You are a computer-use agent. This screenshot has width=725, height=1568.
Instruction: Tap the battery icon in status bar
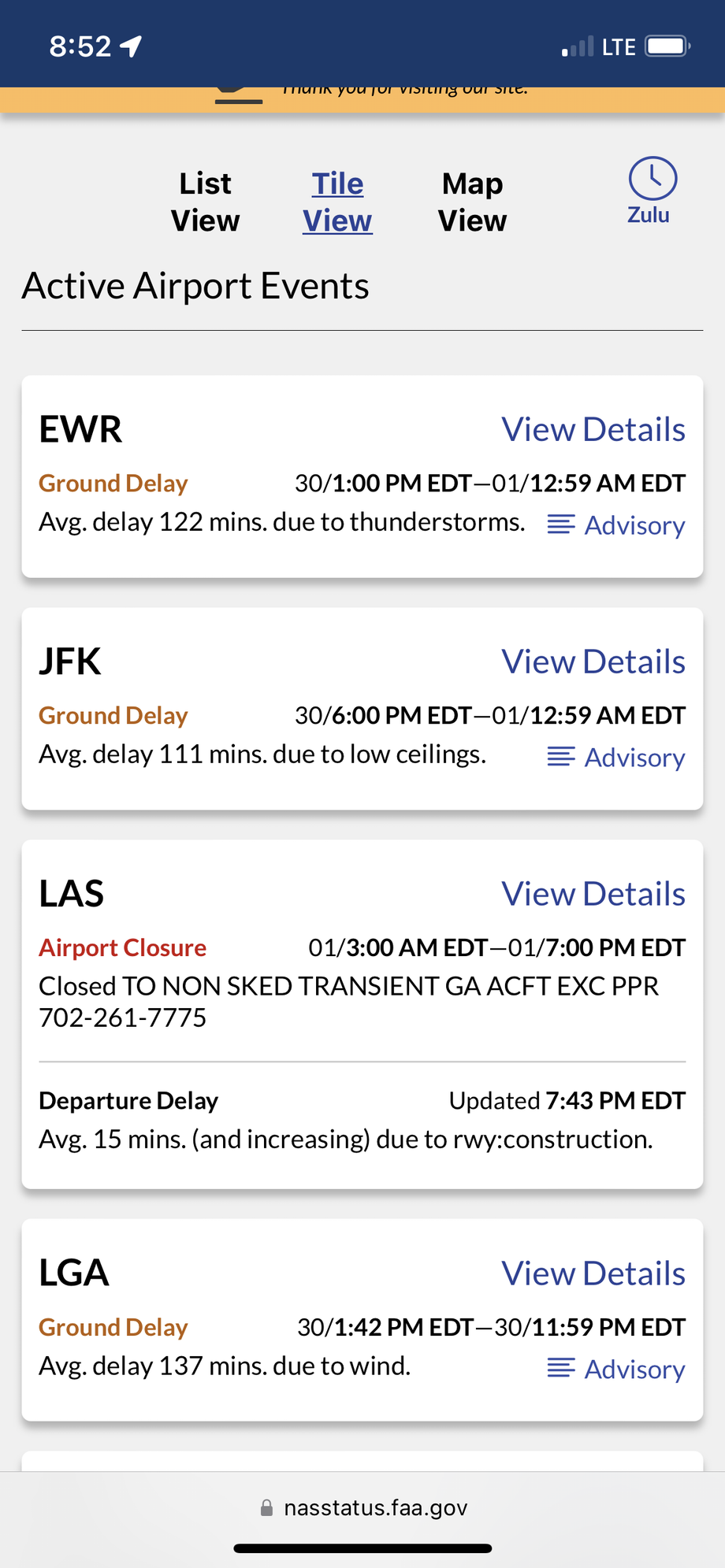(x=667, y=46)
